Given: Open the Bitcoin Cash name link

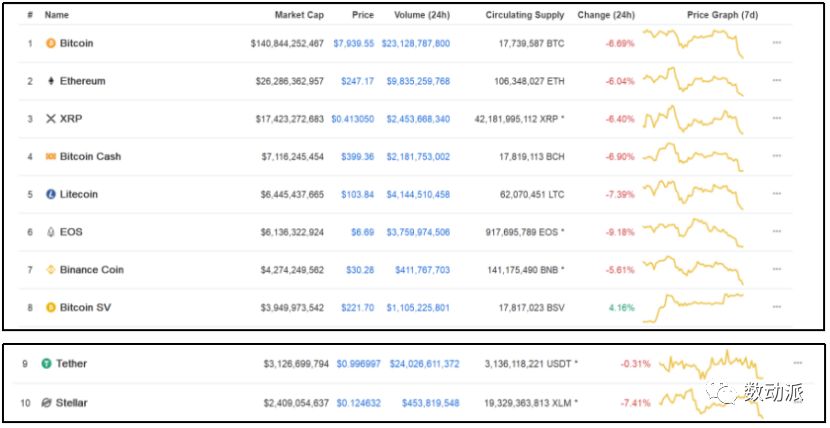Looking at the screenshot, I should pyautogui.click(x=91, y=157).
